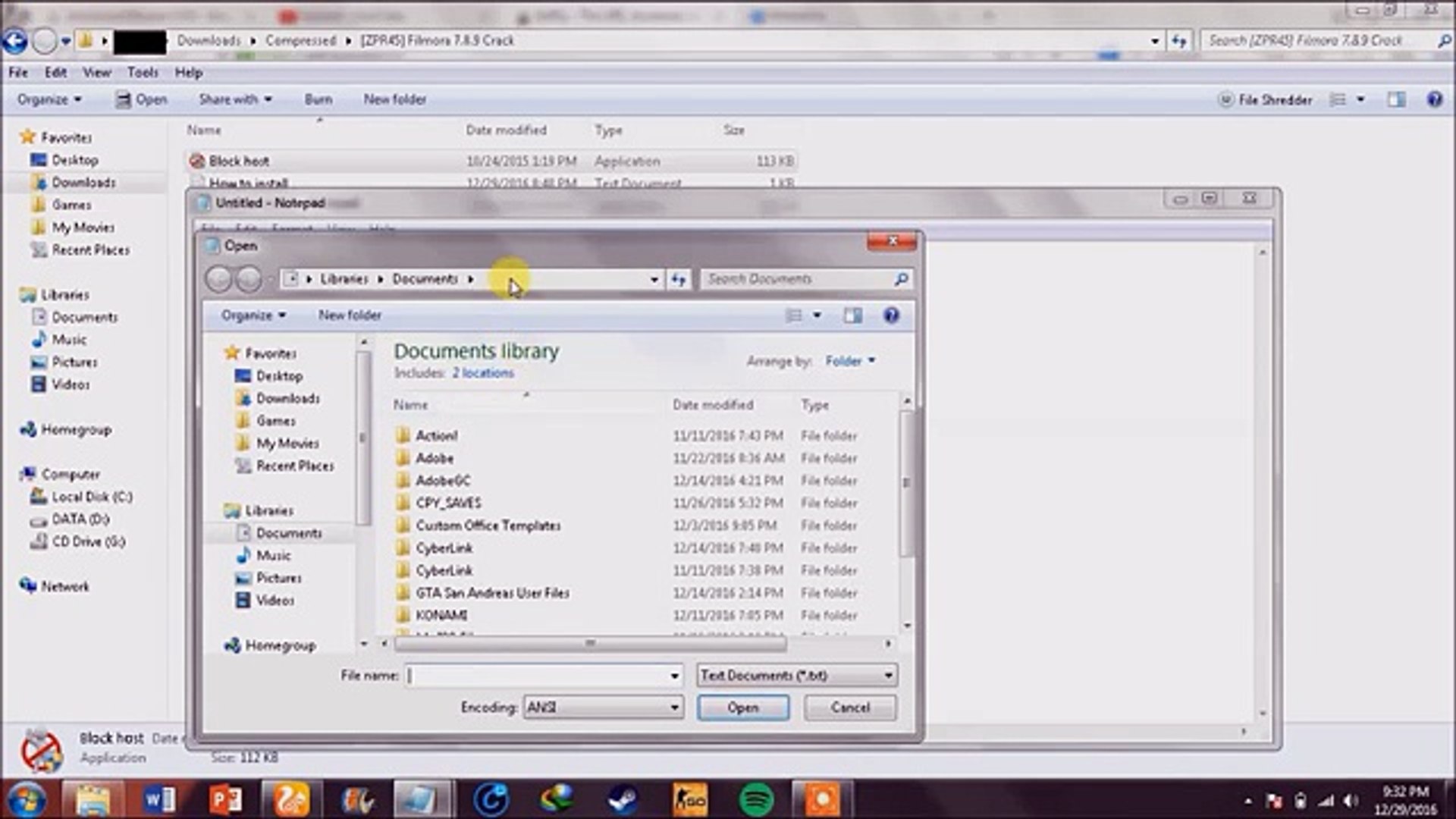Screen dimensions: 1456x819
Task: Click the Explorer search box
Action: click(1326, 40)
